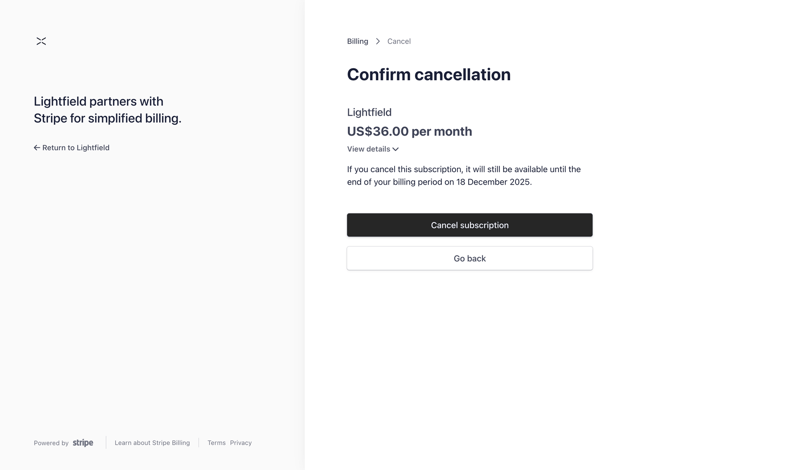Image resolution: width=800 pixels, height=470 pixels.
Task: Click the Go back button
Action: coord(469,258)
